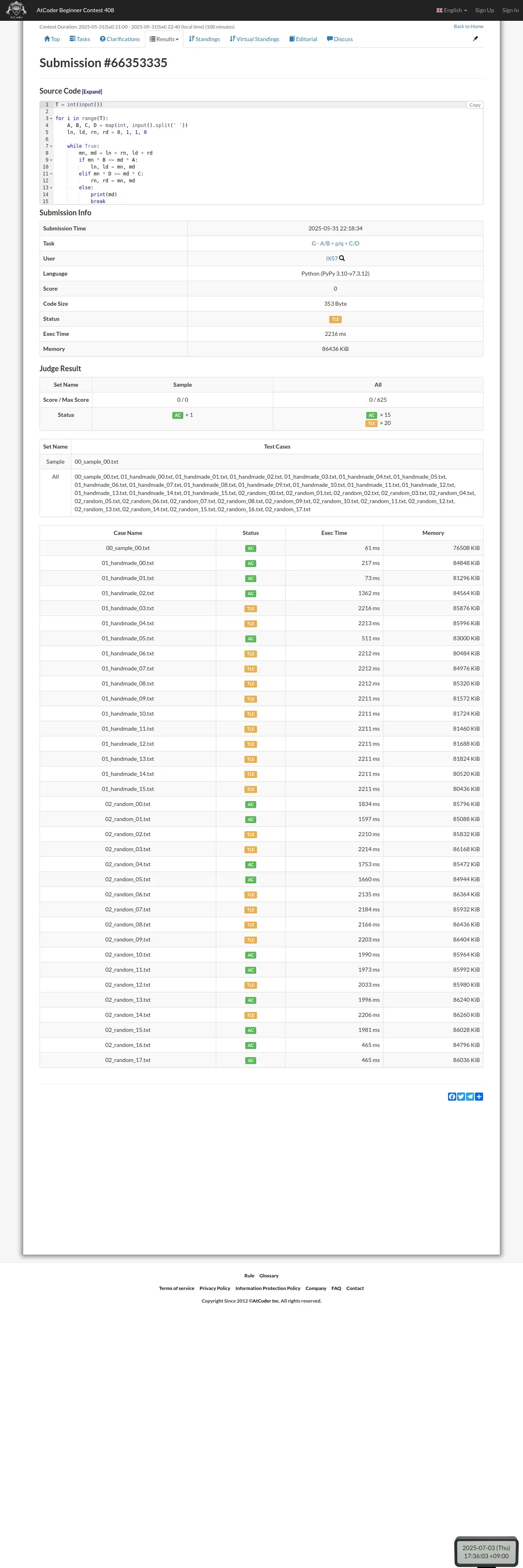Expand the full source code view
Image resolution: width=523 pixels, height=1568 pixels.
click(92, 92)
